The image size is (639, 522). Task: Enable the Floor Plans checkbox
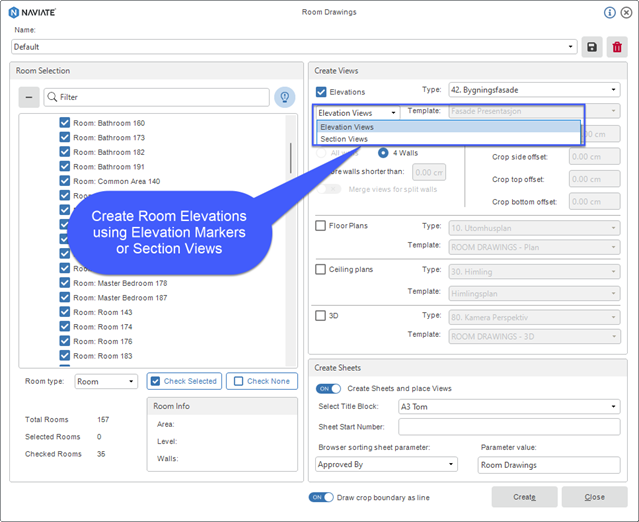(321, 225)
